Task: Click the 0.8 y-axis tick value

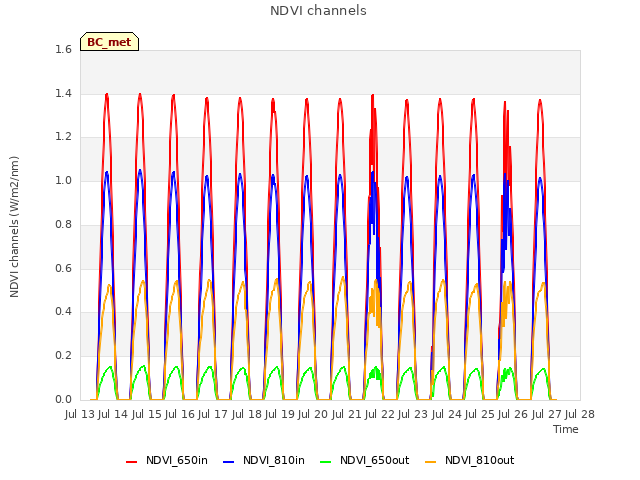Action: [63, 224]
